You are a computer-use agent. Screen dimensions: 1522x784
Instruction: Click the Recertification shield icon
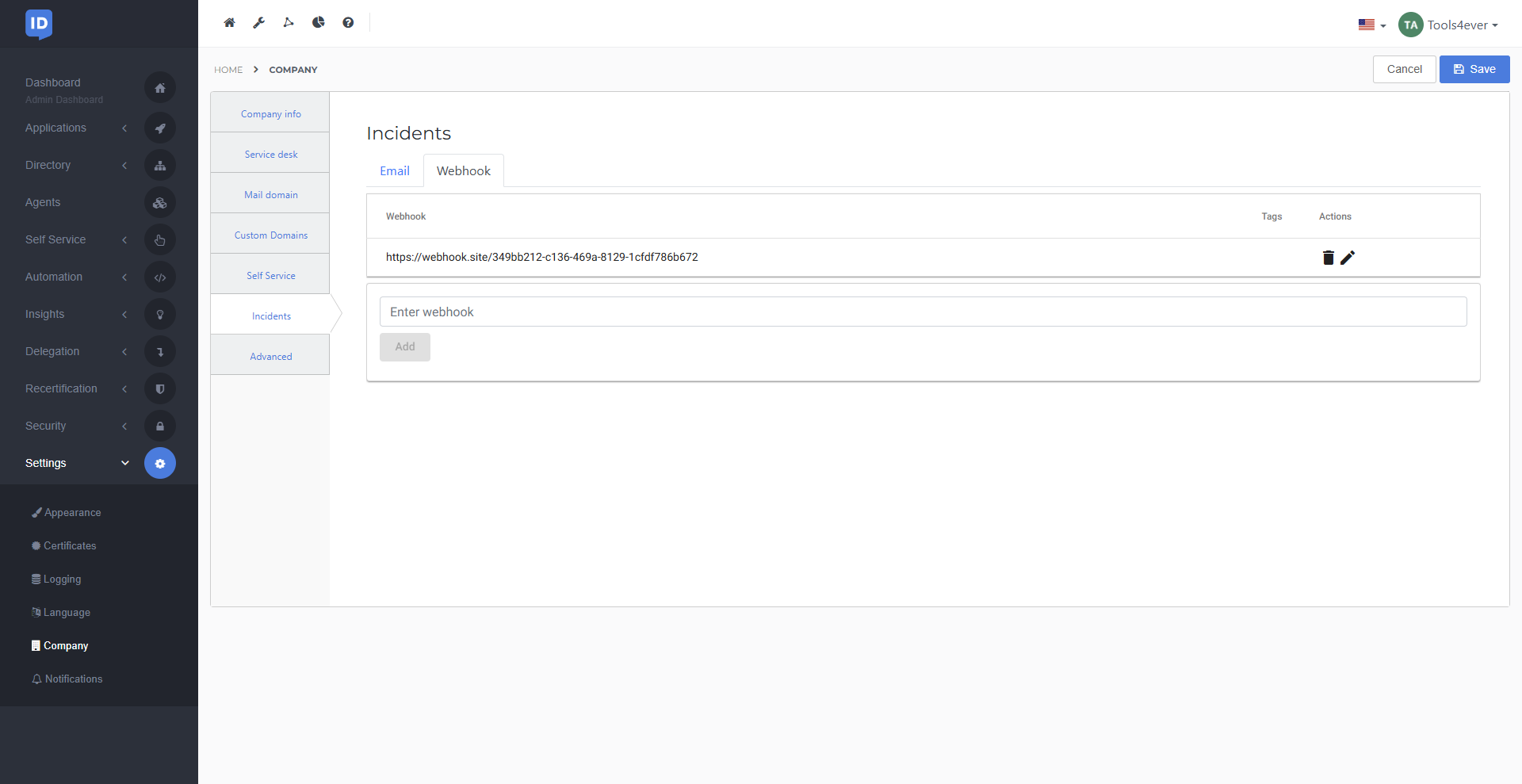tap(160, 388)
